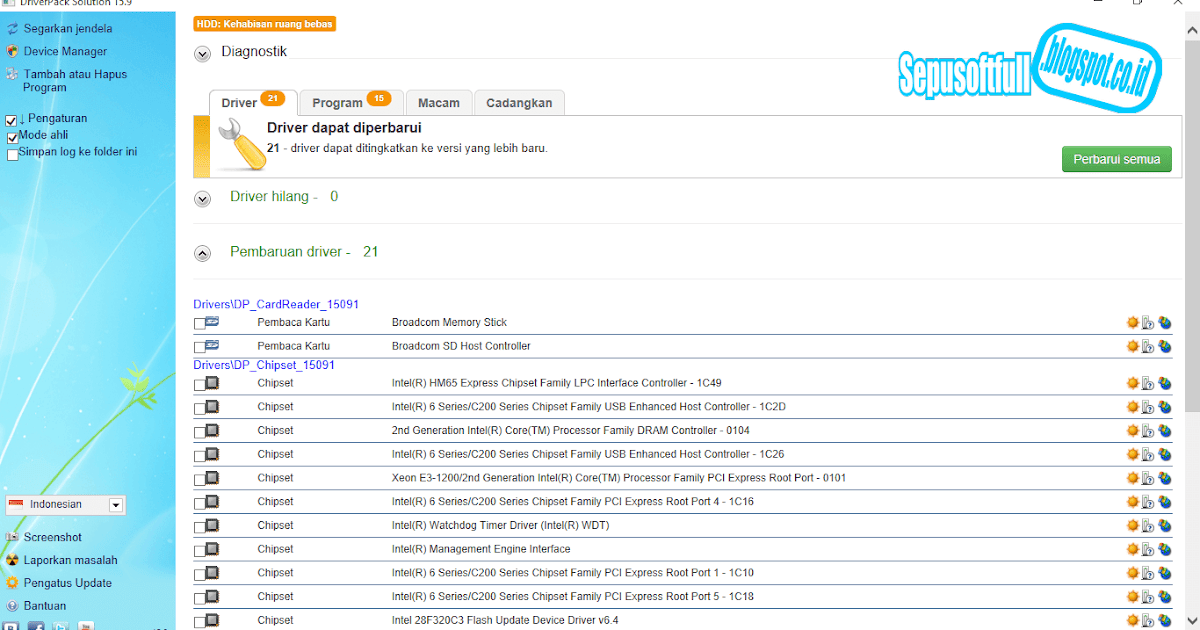Open the Drivers\DP_CardReader_15091 link
Screen dimensions: 1200x630
(276, 304)
